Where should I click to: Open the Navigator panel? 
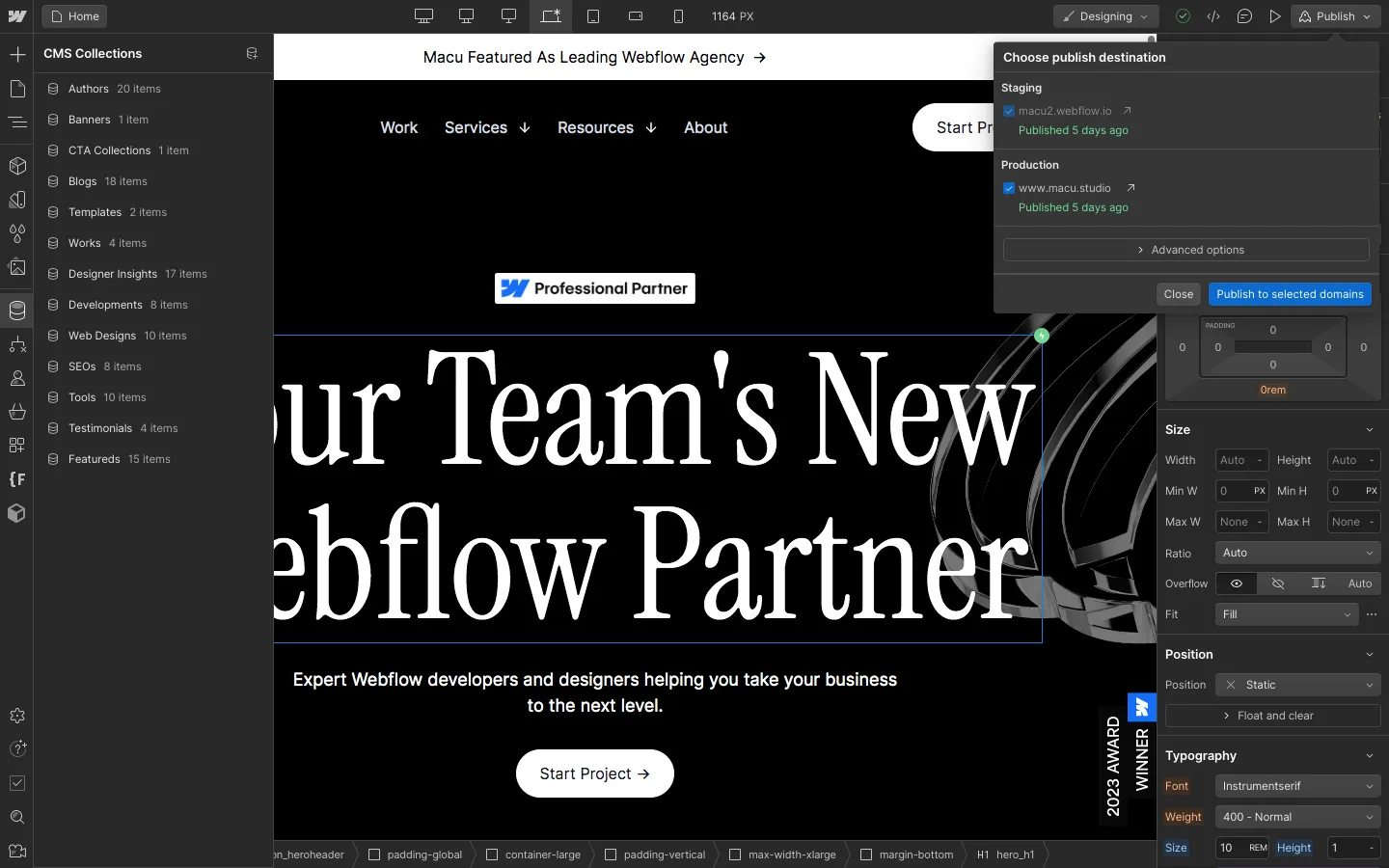[17, 122]
